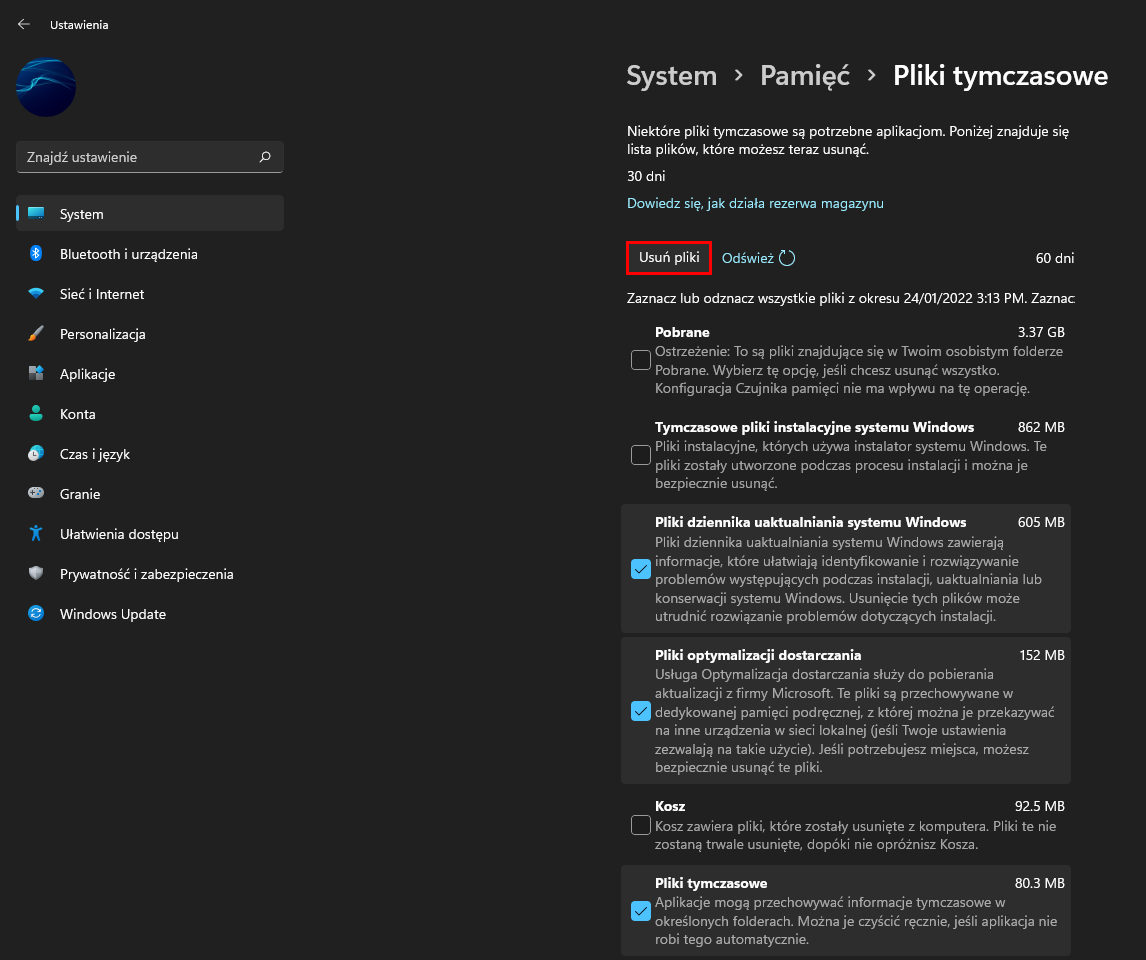Click the Usuń pliki button

[669, 257]
